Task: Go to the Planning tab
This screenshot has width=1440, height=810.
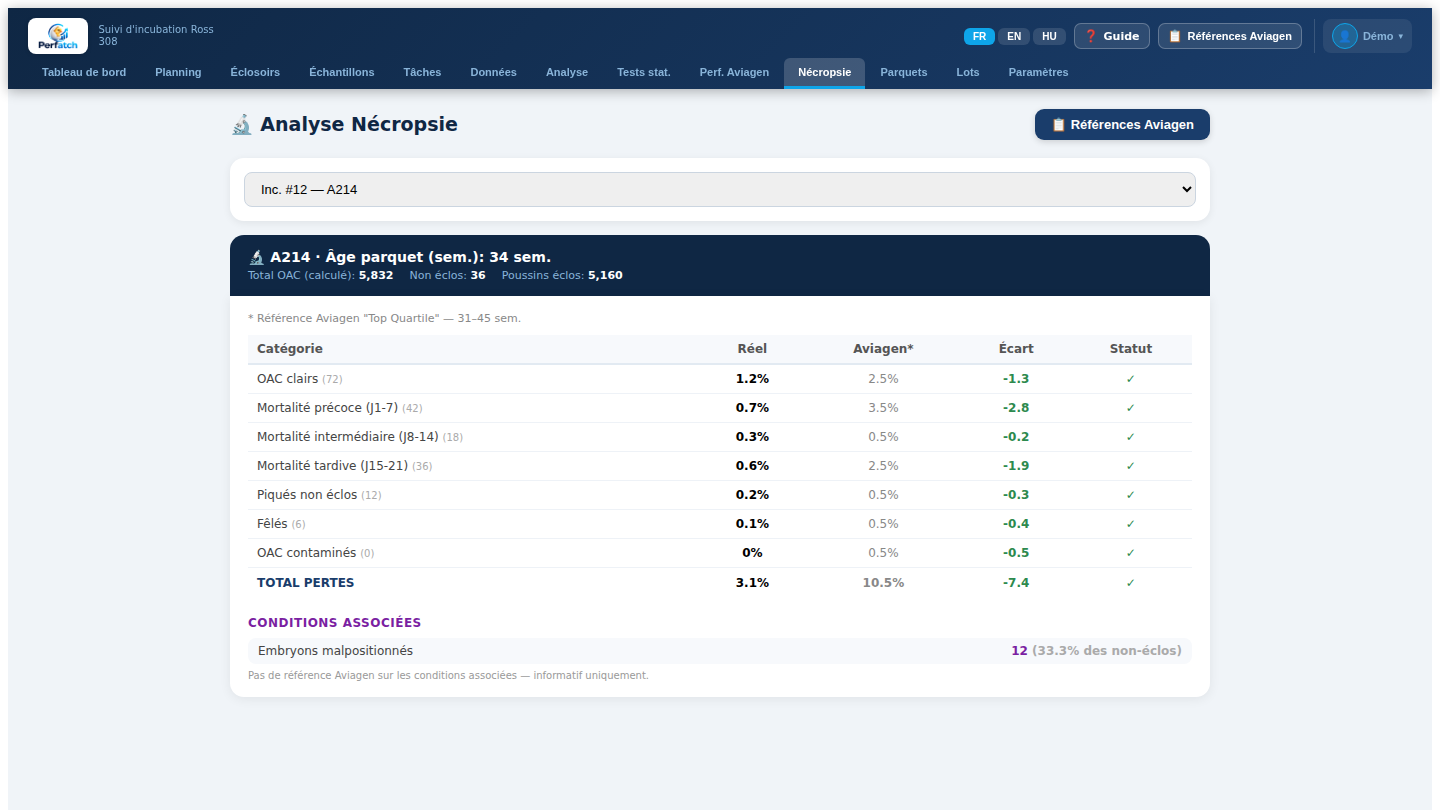Action: (178, 72)
